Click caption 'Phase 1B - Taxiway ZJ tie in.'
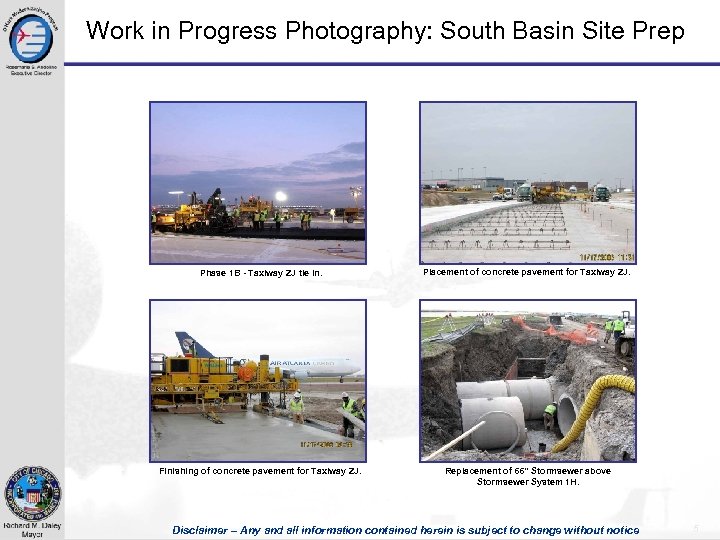Viewport: 720px width, 540px height. 261,273
